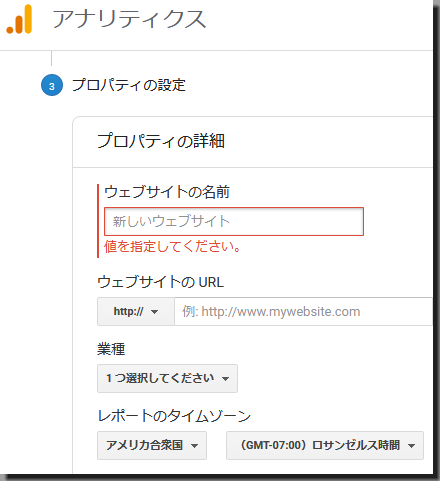
Task: Focus the website URL input field
Action: click(303, 312)
